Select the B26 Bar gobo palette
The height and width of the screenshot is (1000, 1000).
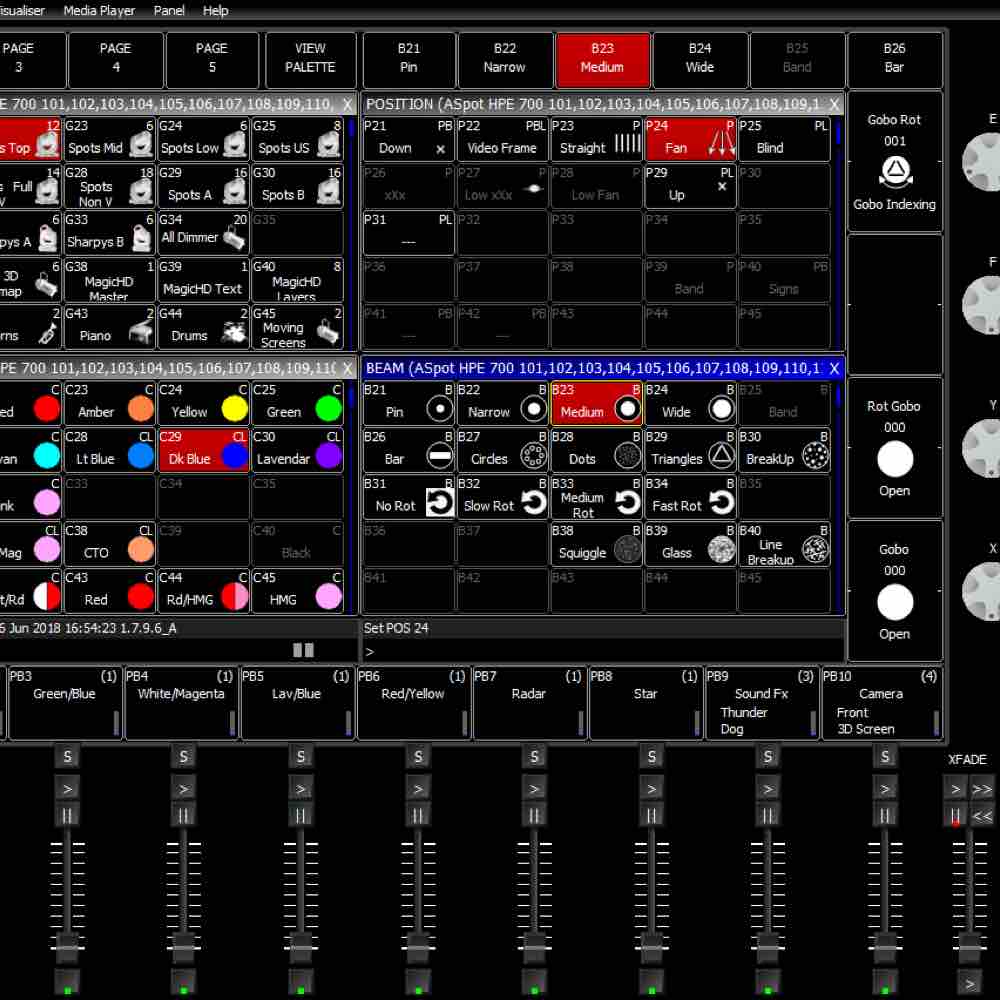coord(409,450)
